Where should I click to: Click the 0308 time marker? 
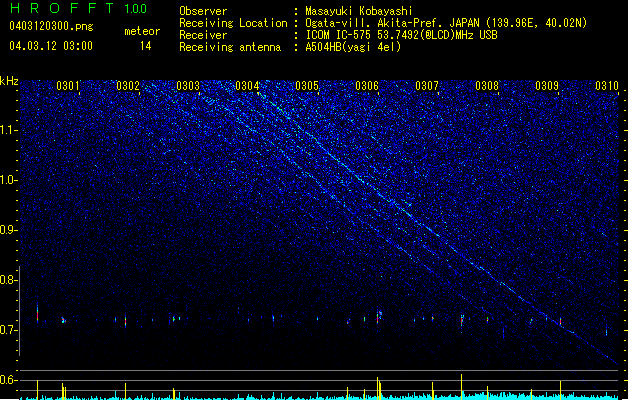pyautogui.click(x=487, y=86)
